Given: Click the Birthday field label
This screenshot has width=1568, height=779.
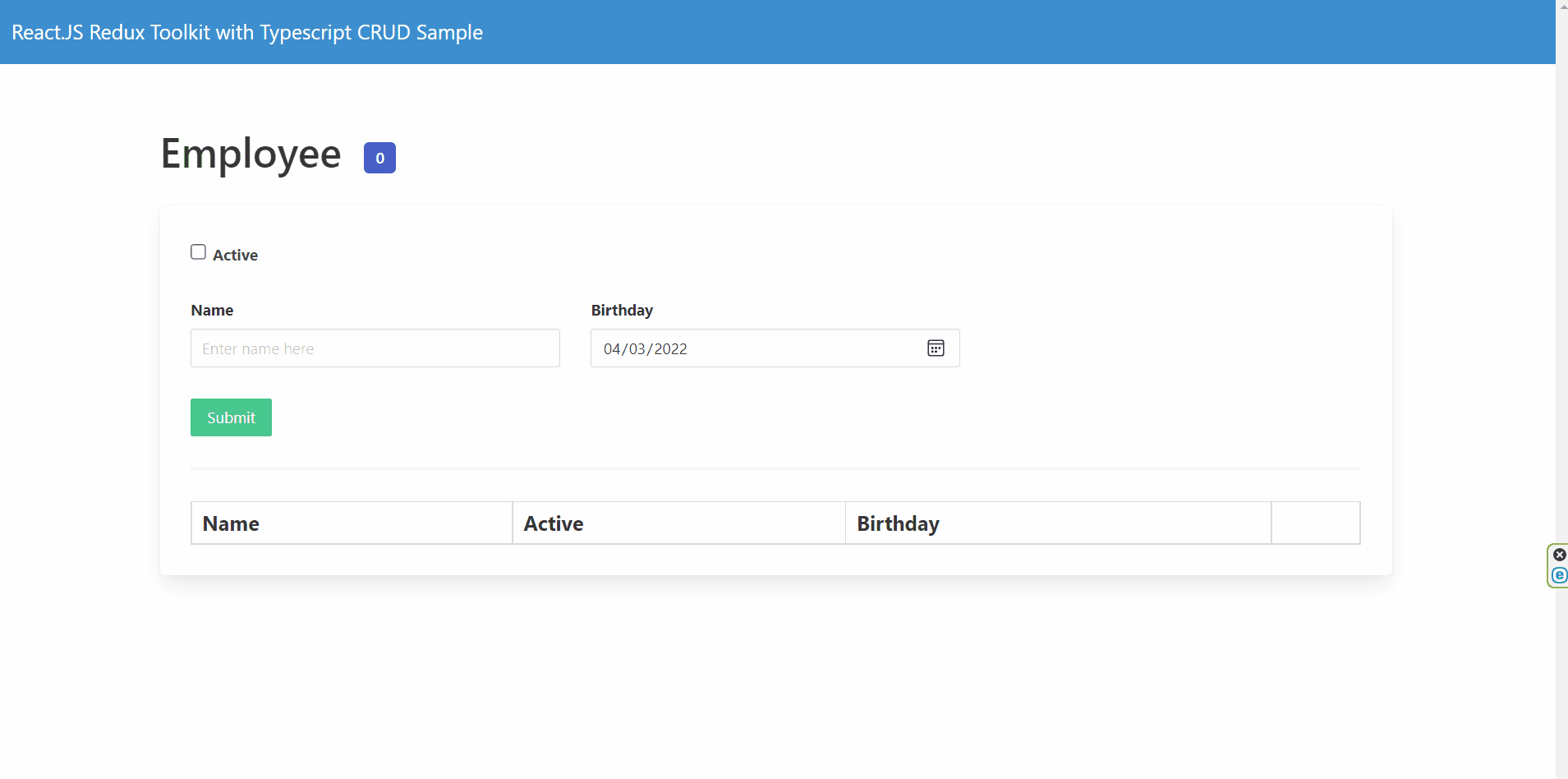Looking at the screenshot, I should point(622,311).
